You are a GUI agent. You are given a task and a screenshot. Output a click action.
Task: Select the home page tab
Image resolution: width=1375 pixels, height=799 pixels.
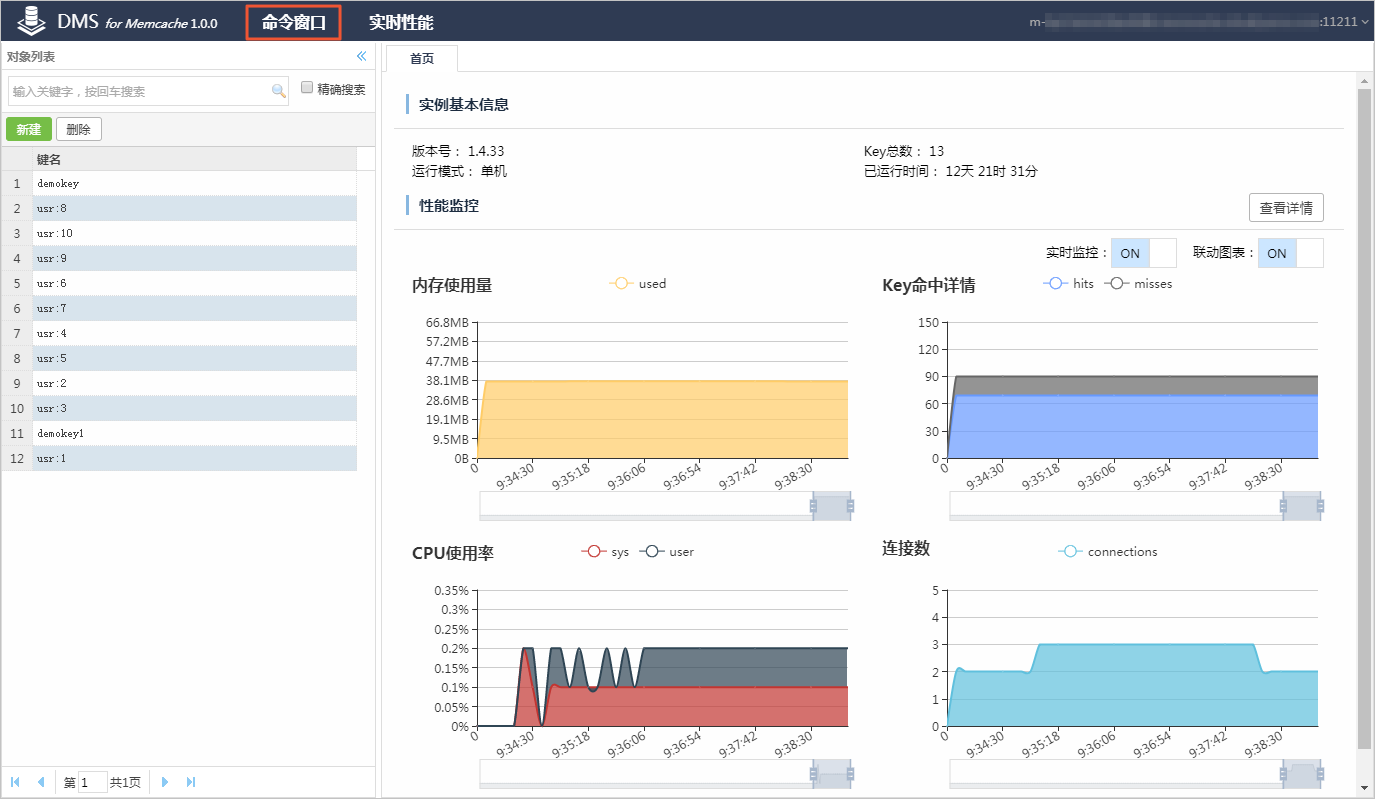pyautogui.click(x=422, y=58)
